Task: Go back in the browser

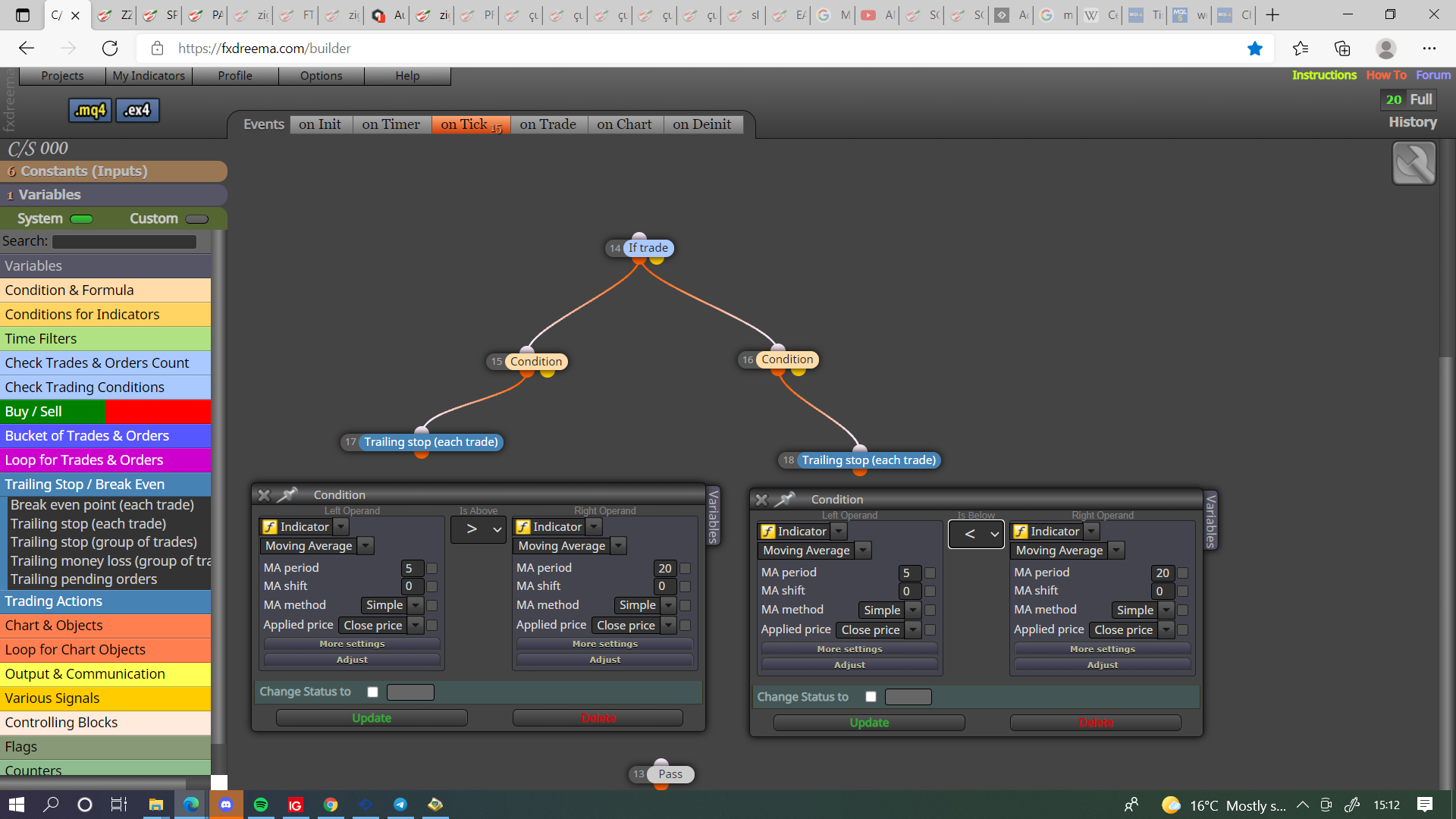Action: click(27, 49)
